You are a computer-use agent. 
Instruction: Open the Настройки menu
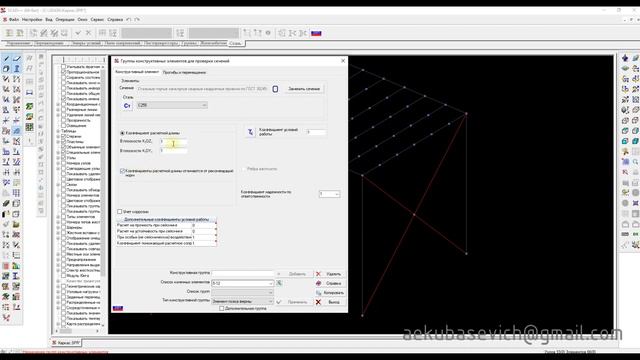32,19
